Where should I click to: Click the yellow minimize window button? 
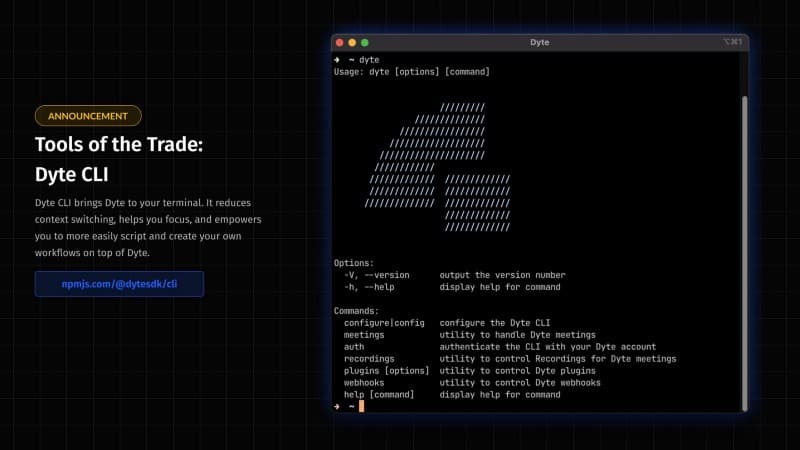[x=352, y=43]
